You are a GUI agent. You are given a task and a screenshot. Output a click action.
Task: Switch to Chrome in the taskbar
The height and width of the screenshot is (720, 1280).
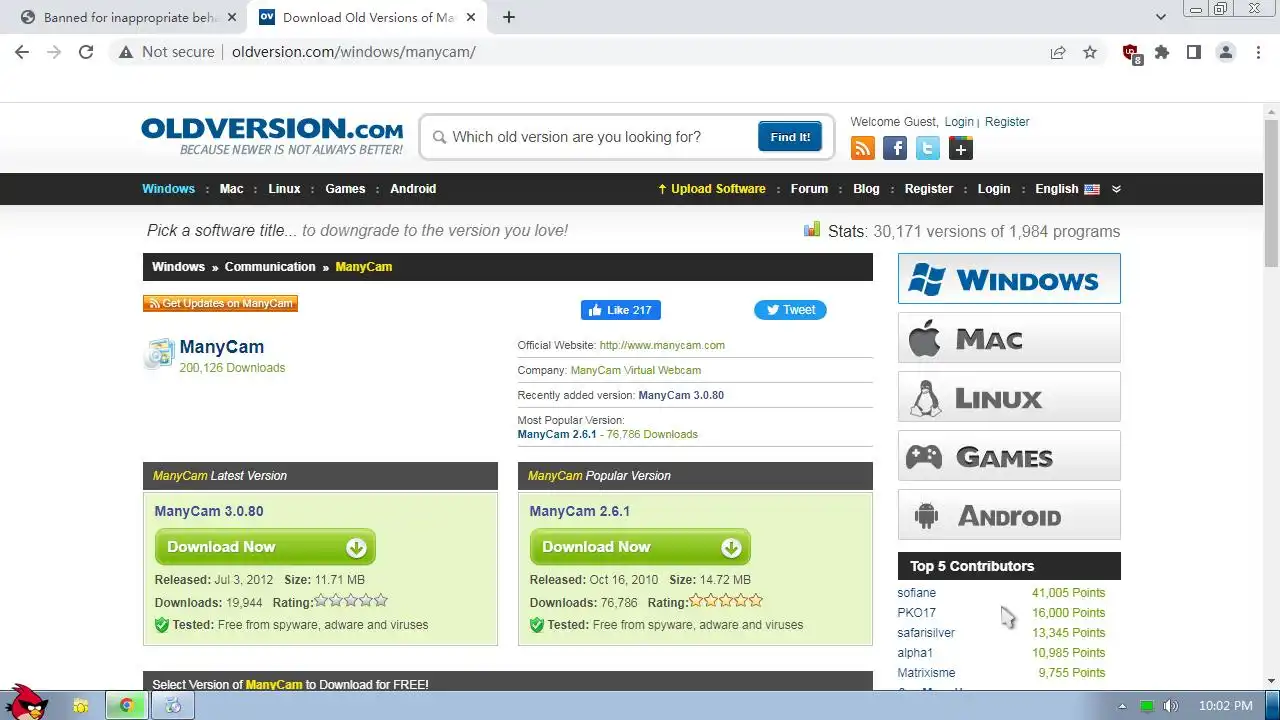click(x=127, y=706)
